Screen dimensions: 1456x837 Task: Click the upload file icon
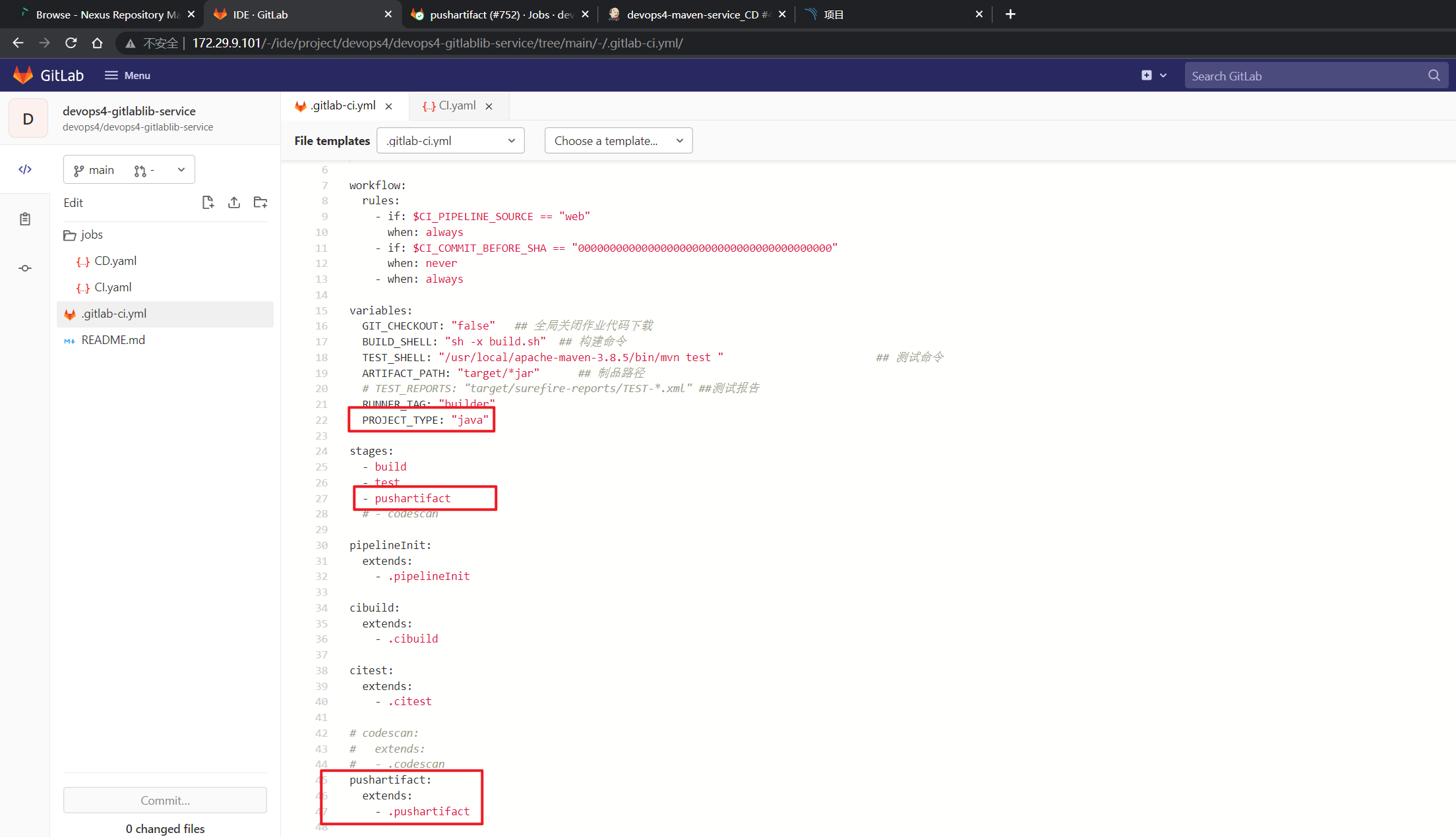234,202
